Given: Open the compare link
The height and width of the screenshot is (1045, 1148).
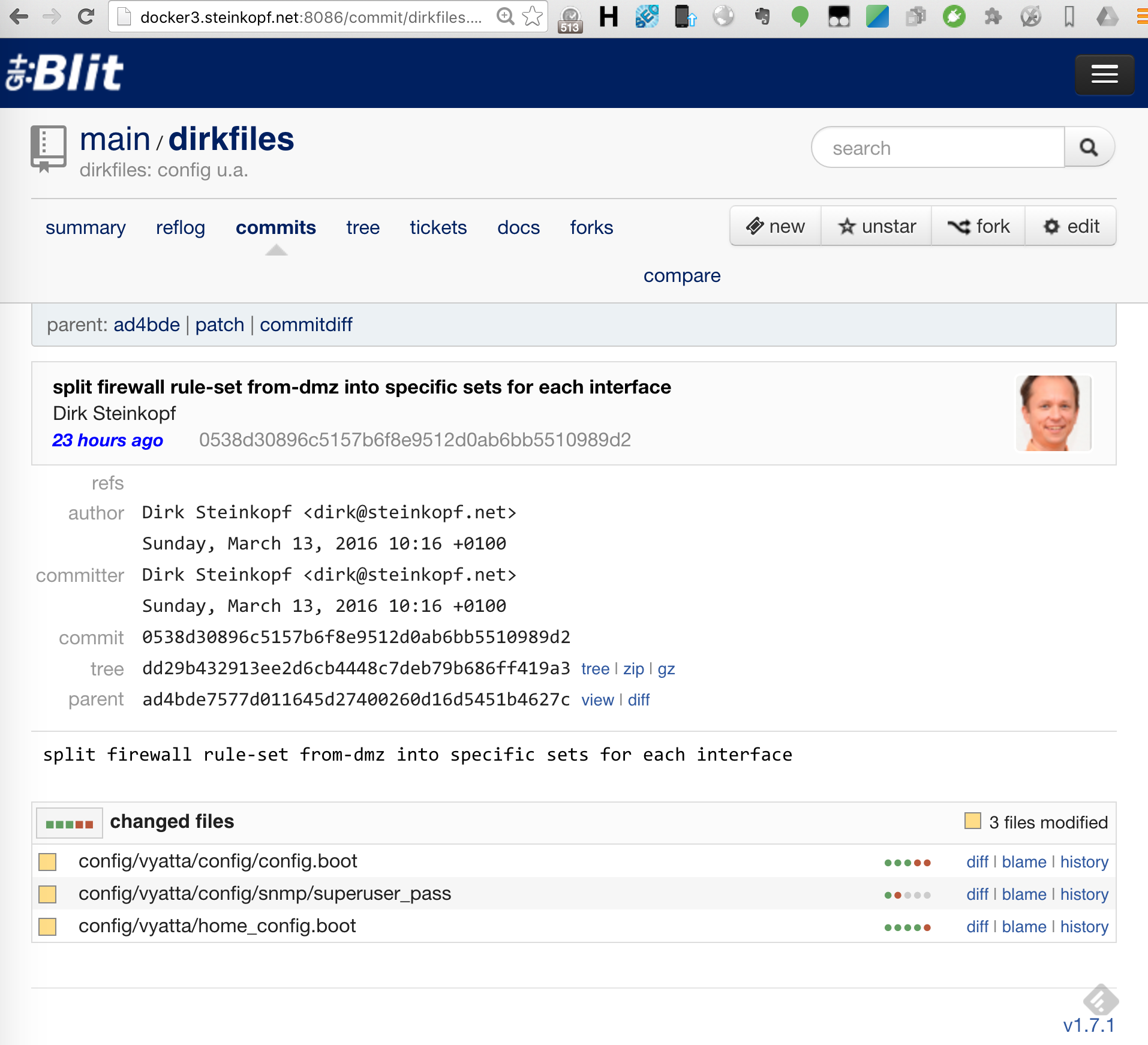Looking at the screenshot, I should pyautogui.click(x=682, y=276).
